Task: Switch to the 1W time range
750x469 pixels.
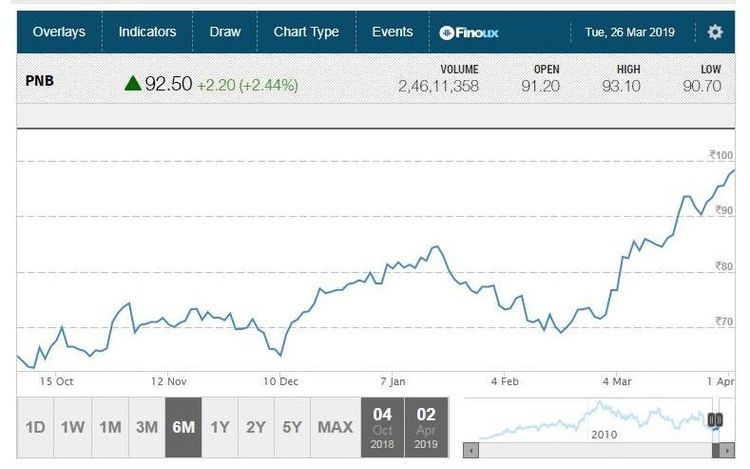Action: (72, 427)
